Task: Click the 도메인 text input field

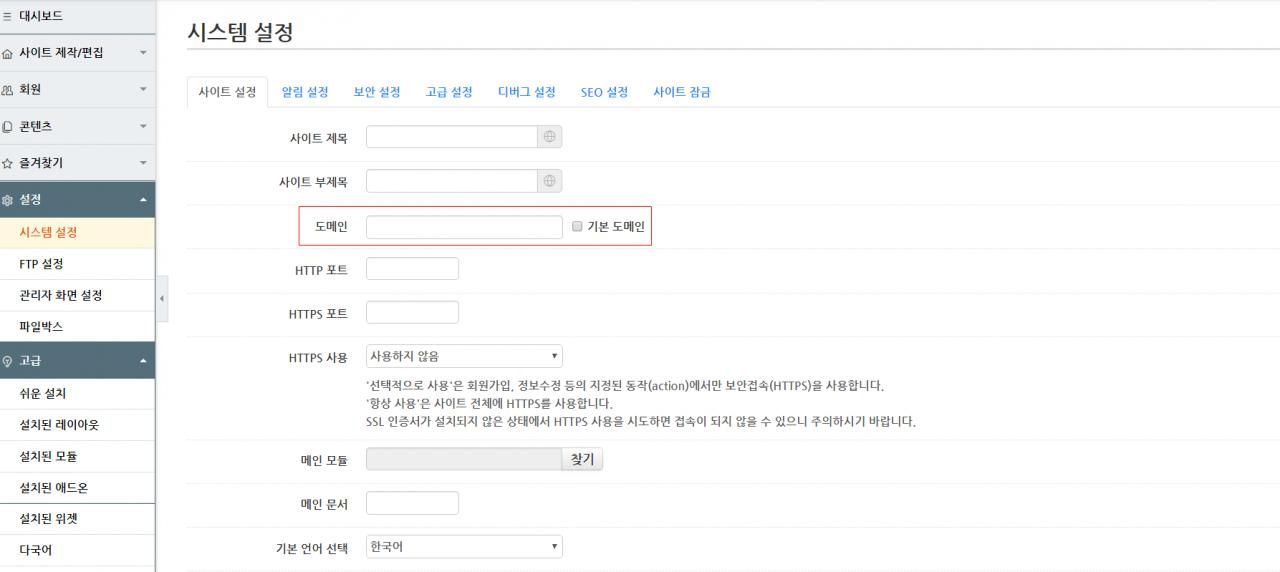Action: tap(464, 227)
